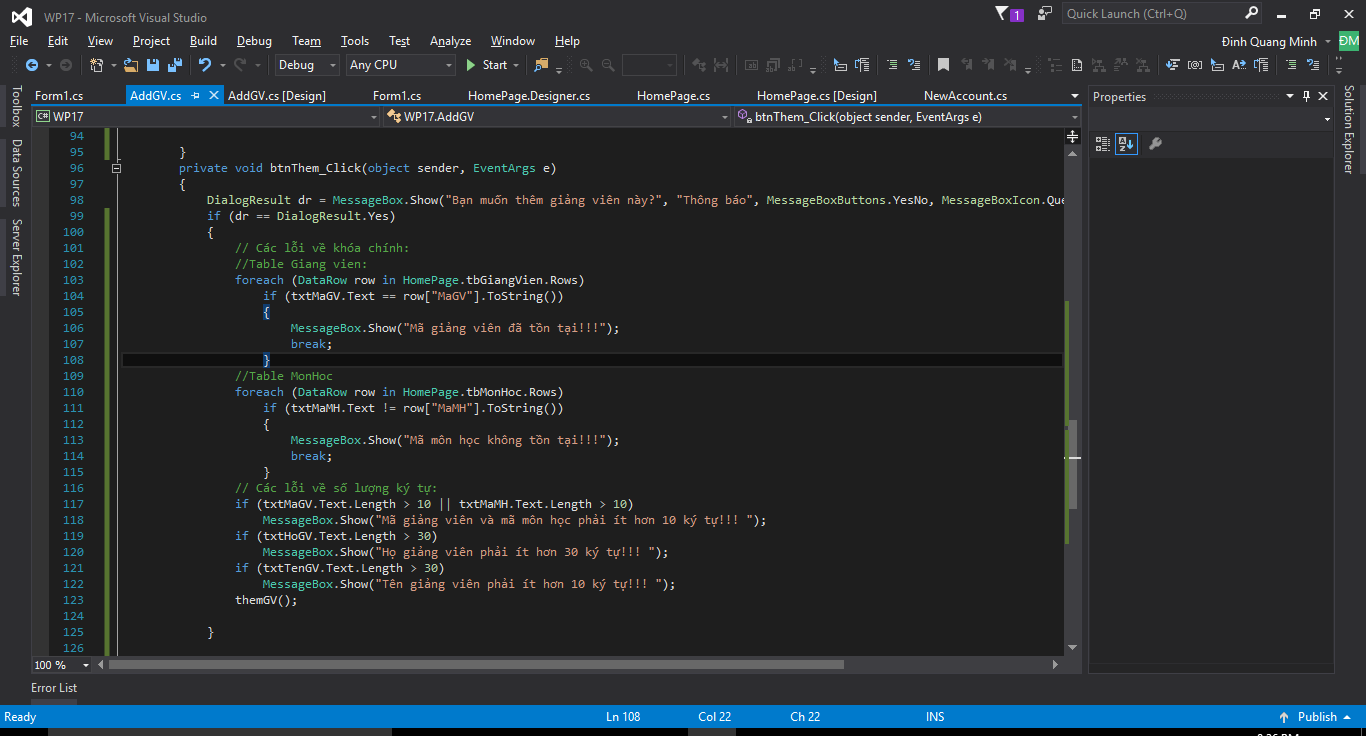Switch to the HomePage.Designer.cs tab

coord(528,96)
